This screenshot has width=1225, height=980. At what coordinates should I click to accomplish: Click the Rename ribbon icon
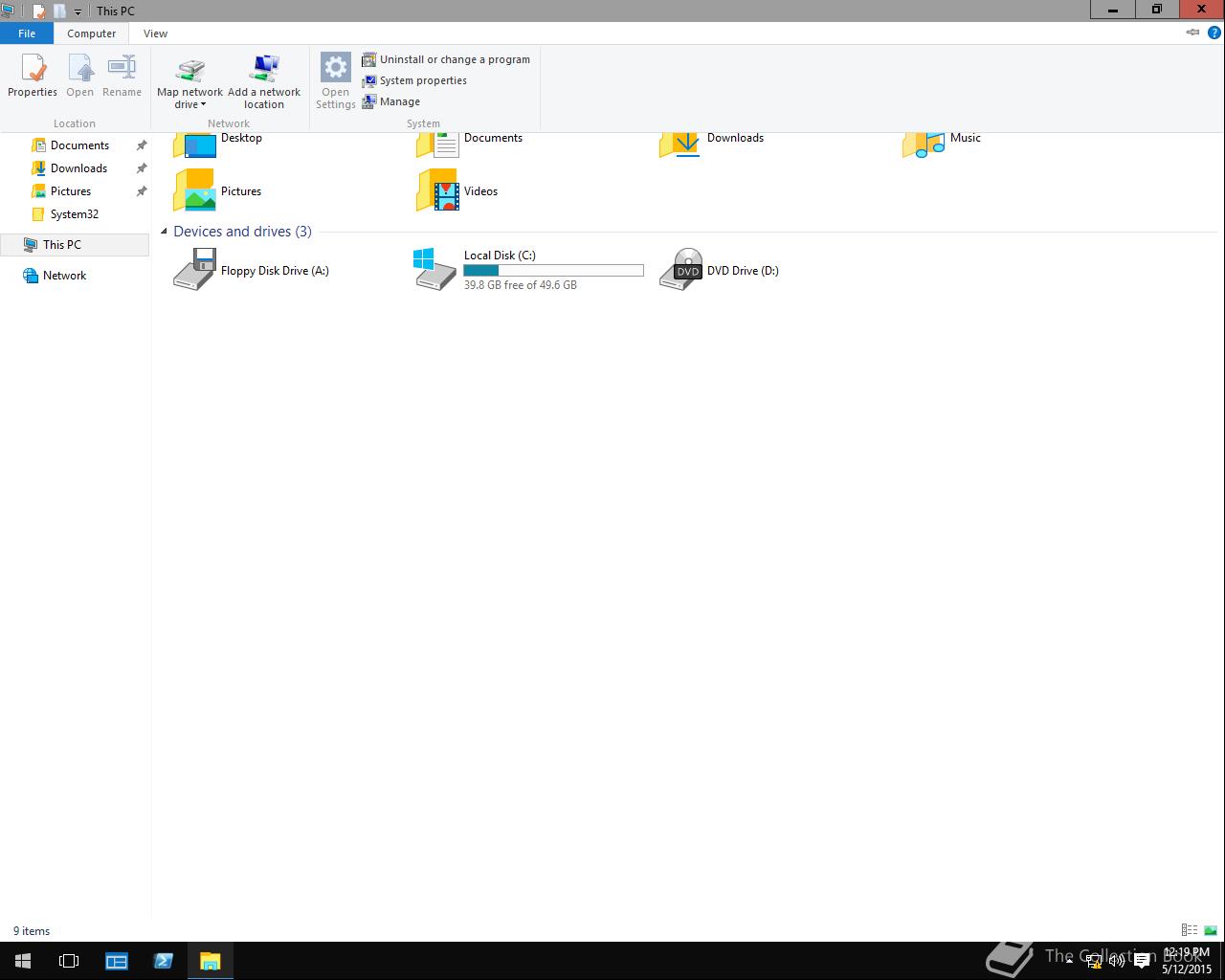pos(122,76)
